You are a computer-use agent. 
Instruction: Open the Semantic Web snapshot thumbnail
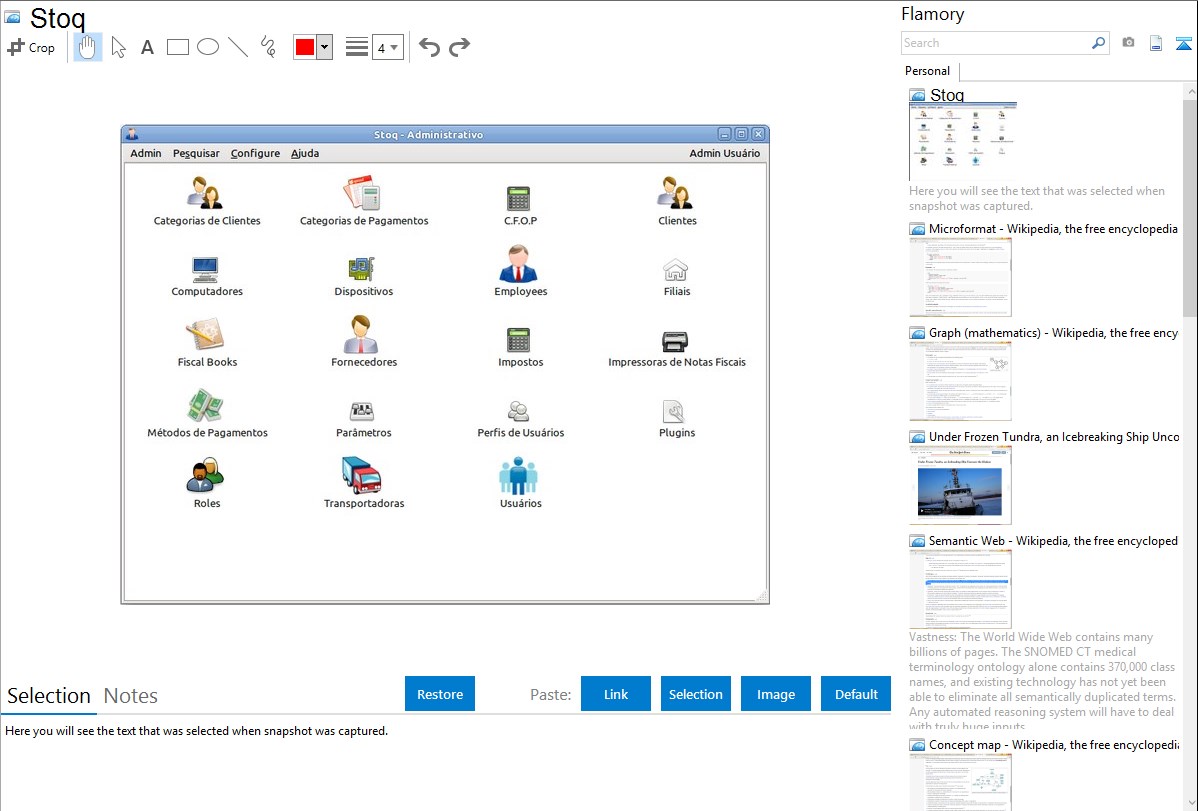(960, 589)
